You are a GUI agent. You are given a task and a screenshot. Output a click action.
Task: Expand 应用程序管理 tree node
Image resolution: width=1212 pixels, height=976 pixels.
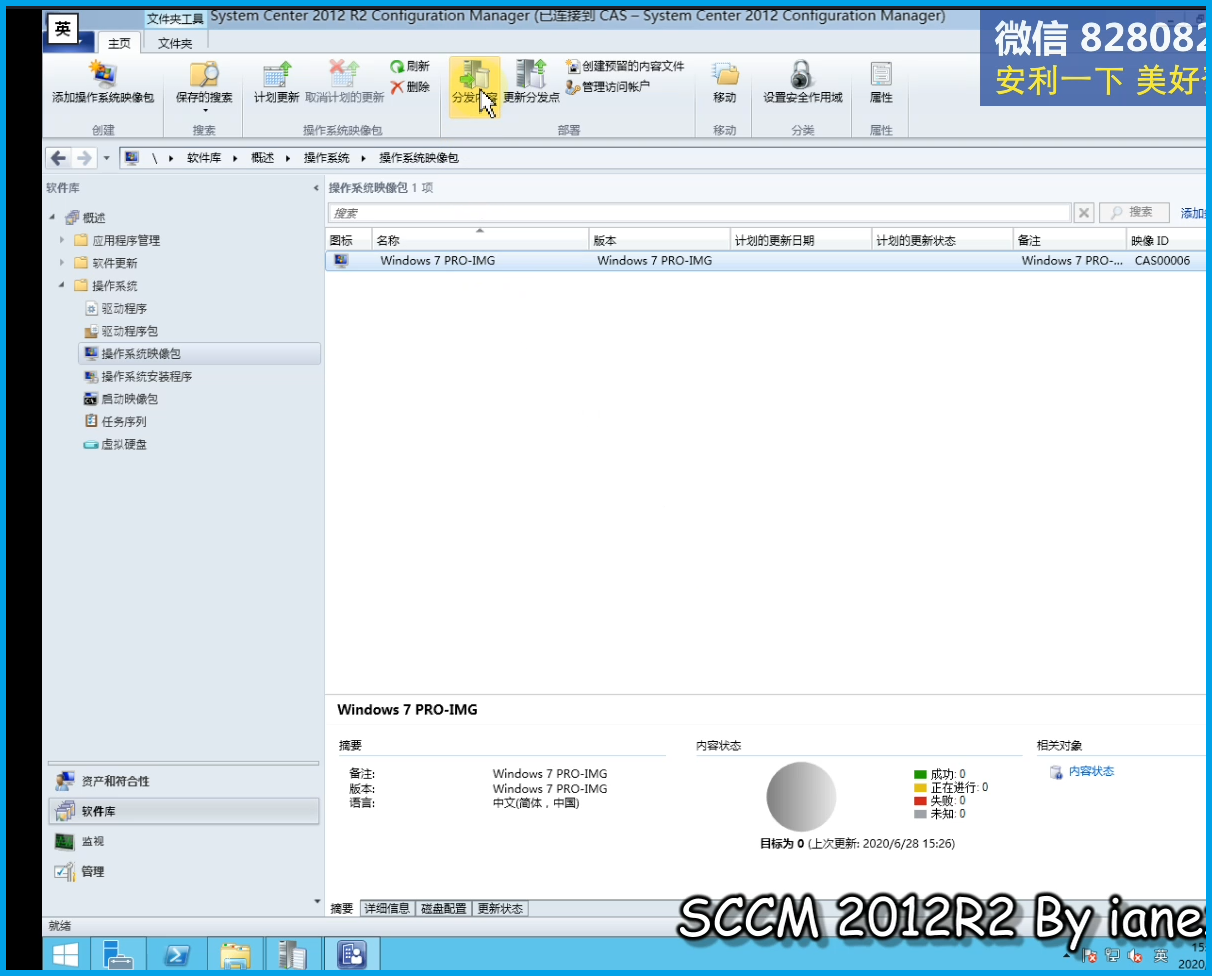pyautogui.click(x=62, y=240)
